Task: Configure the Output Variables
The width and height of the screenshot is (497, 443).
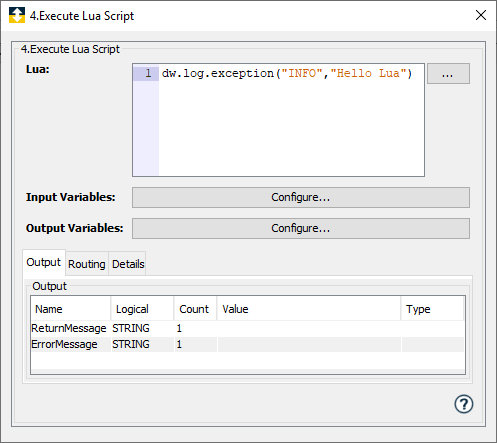Action: pyautogui.click(x=301, y=228)
